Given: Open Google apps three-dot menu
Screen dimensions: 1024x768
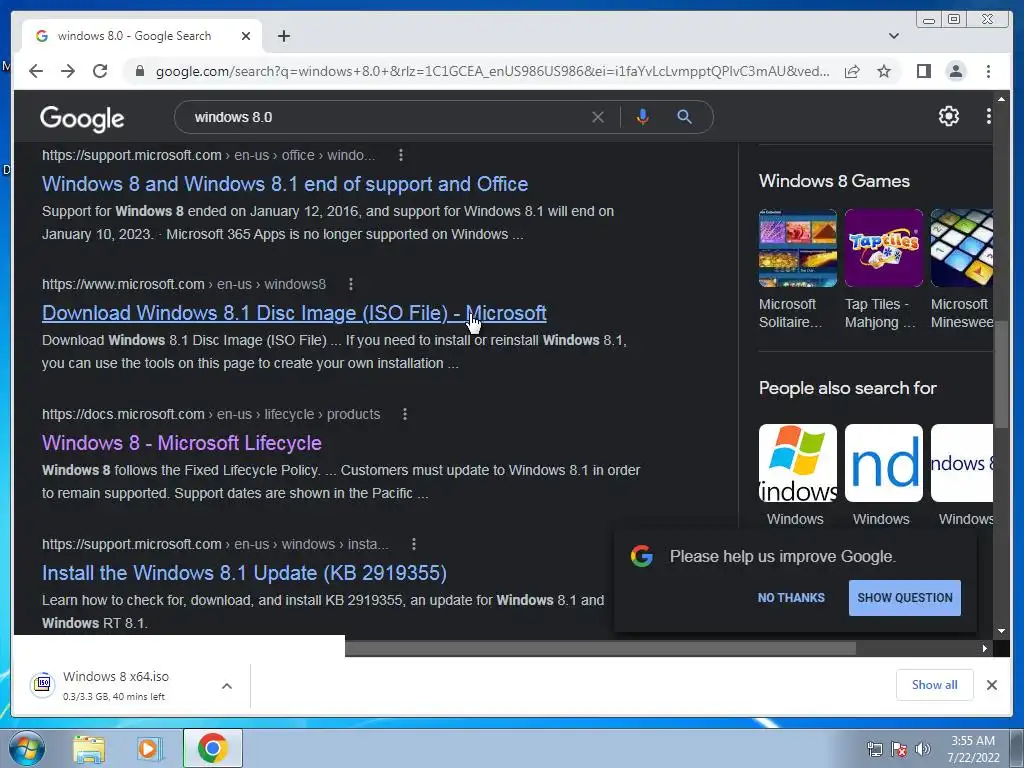Looking at the screenshot, I should (x=988, y=116).
